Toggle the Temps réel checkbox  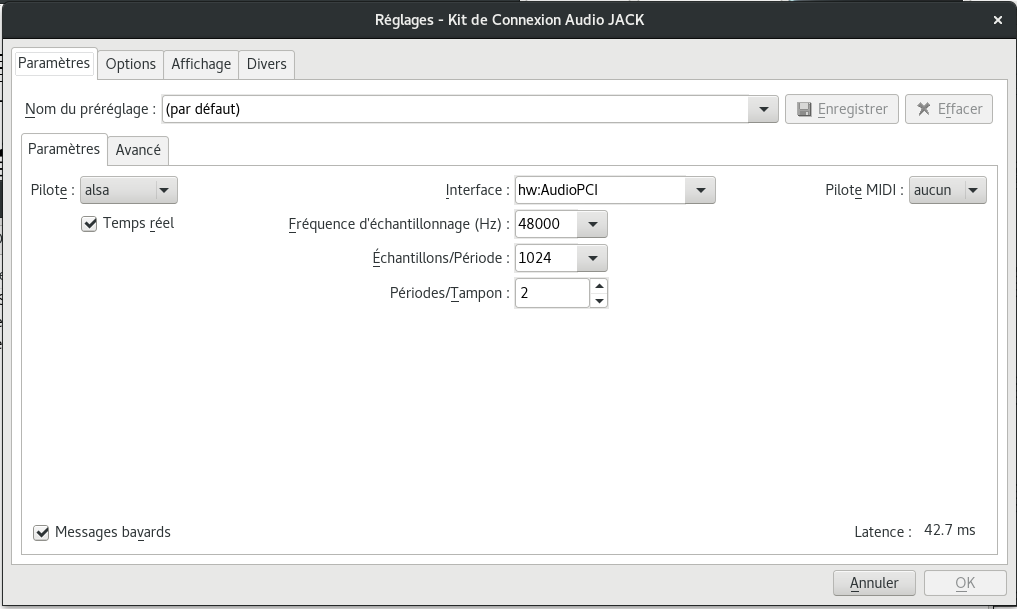pos(89,224)
